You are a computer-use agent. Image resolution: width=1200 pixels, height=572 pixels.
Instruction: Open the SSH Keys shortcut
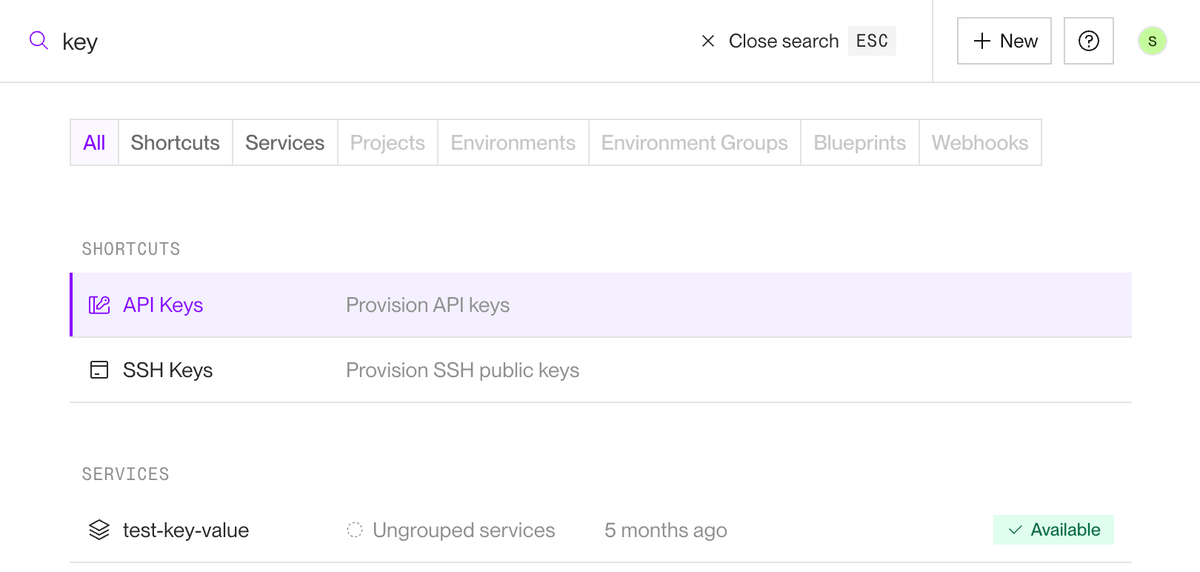pyautogui.click(x=168, y=370)
